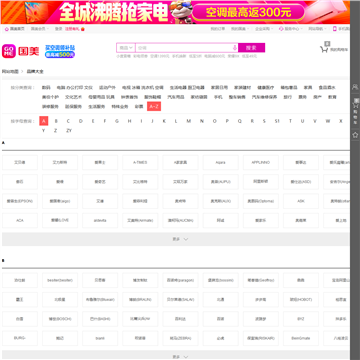Click the star favorites icon in sidebar

click(355, 135)
